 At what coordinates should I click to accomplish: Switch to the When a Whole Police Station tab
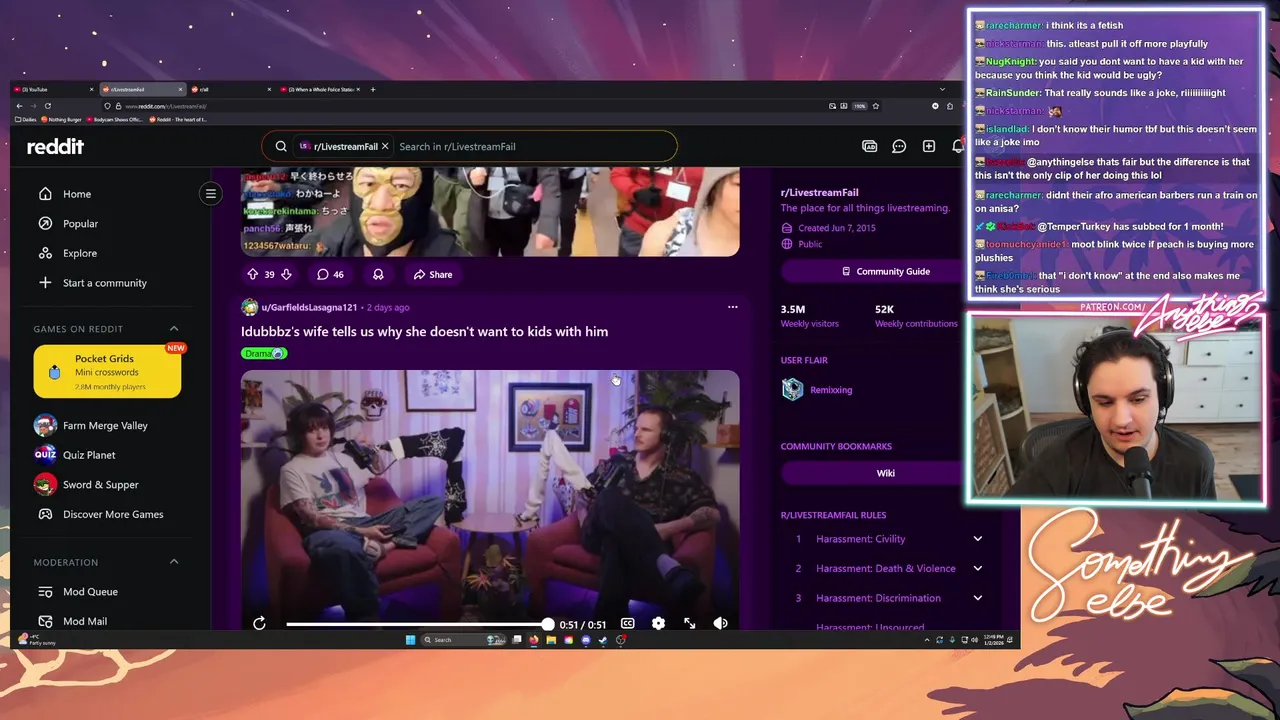320,89
